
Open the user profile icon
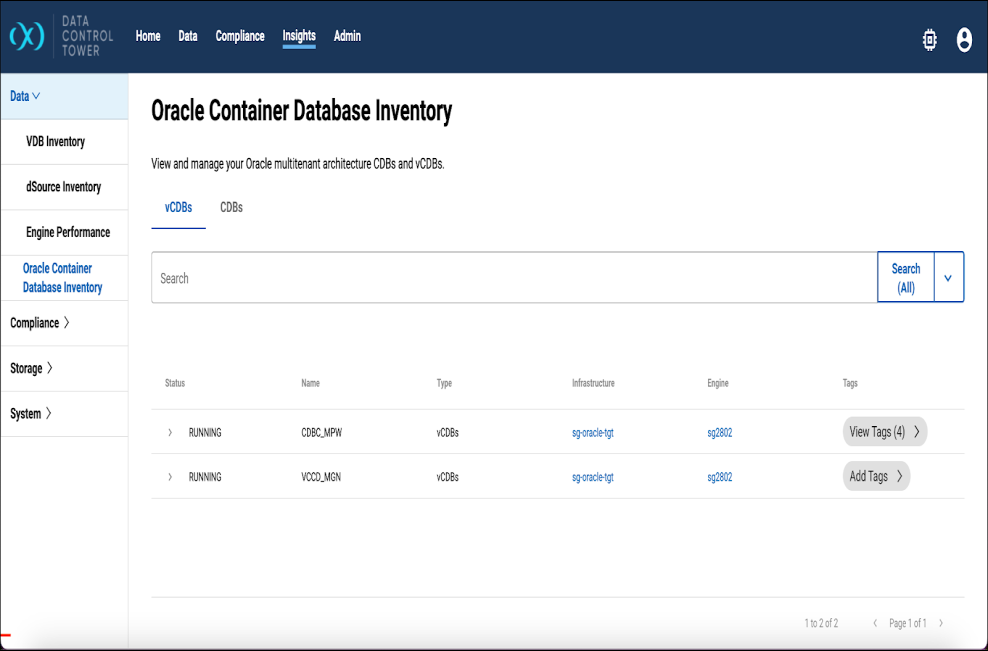pyautogui.click(x=964, y=40)
